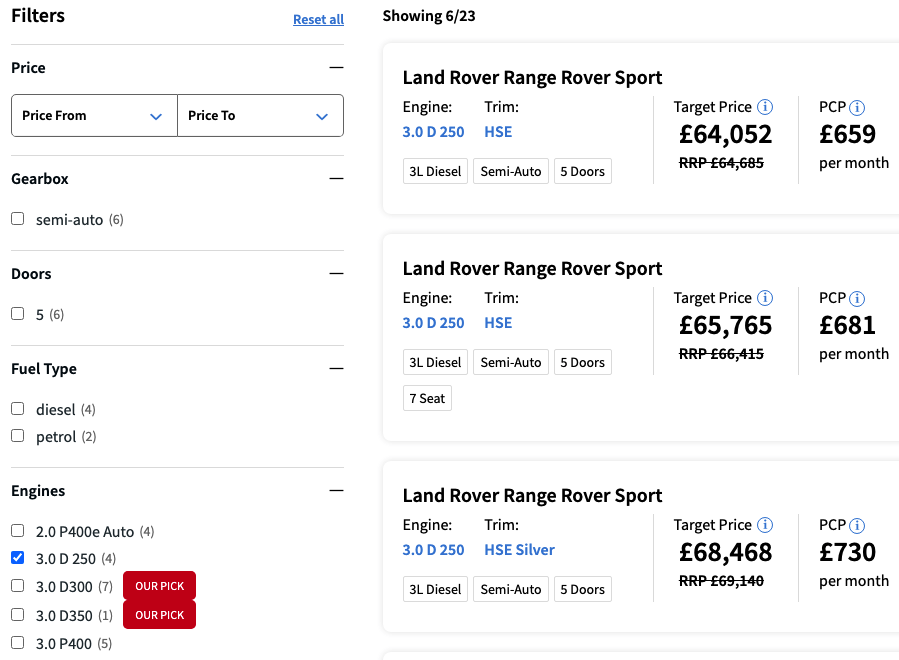Enable the diesel fuel type filter
This screenshot has width=899, height=660.
tap(18, 409)
